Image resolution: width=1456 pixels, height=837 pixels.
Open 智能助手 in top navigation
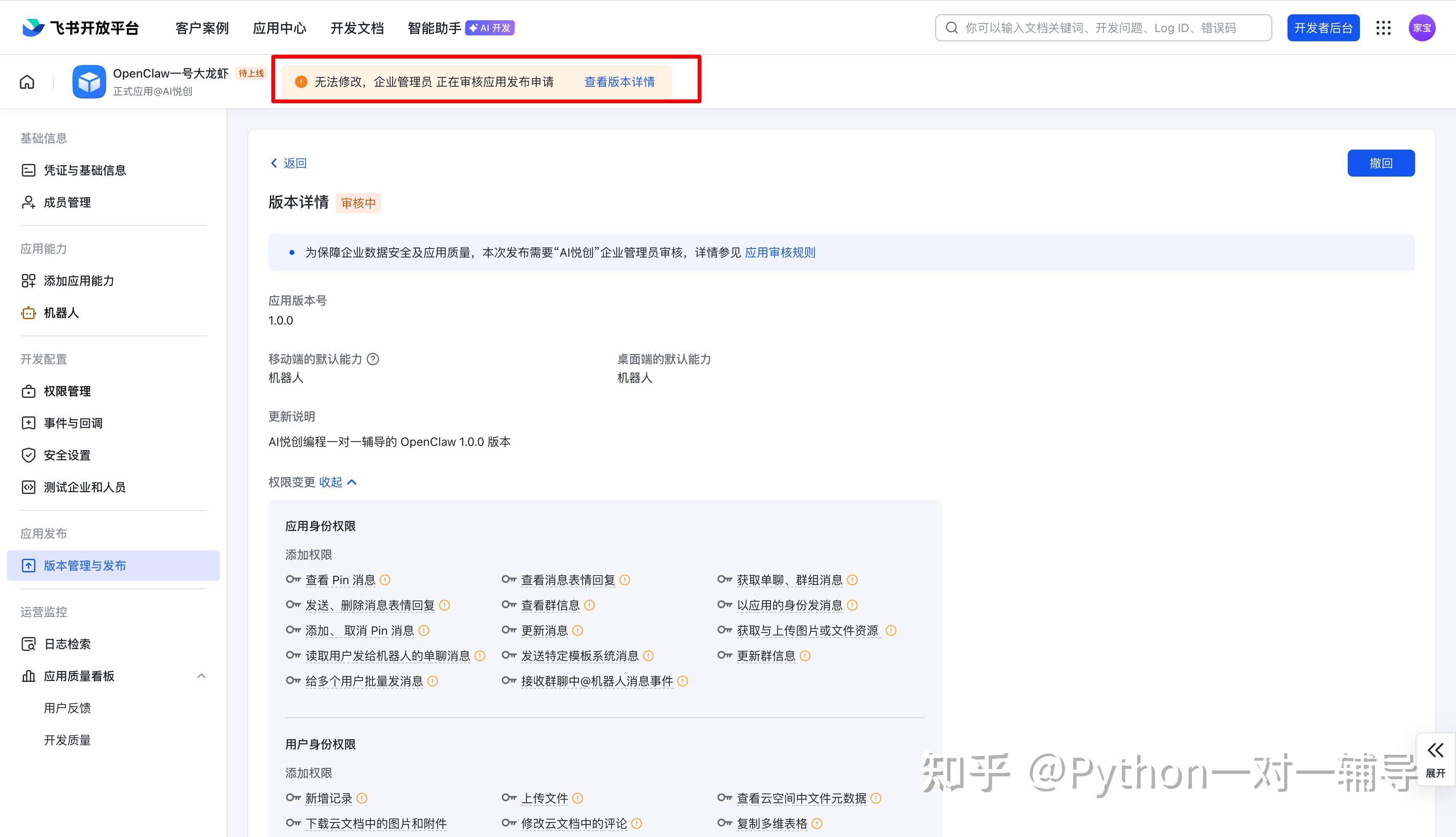(x=434, y=27)
